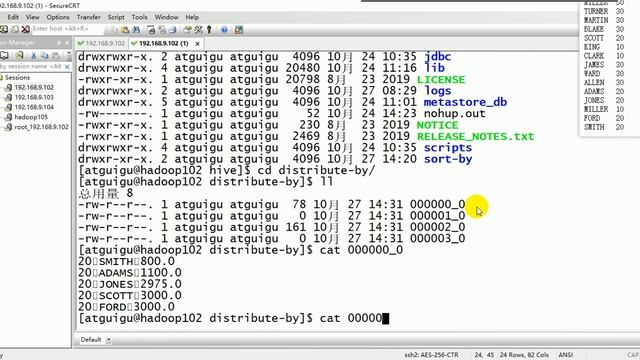Image resolution: width=640 pixels, height=360 pixels.
Task: Click the Print Selection toolbar icon
Action: [x=162, y=29]
